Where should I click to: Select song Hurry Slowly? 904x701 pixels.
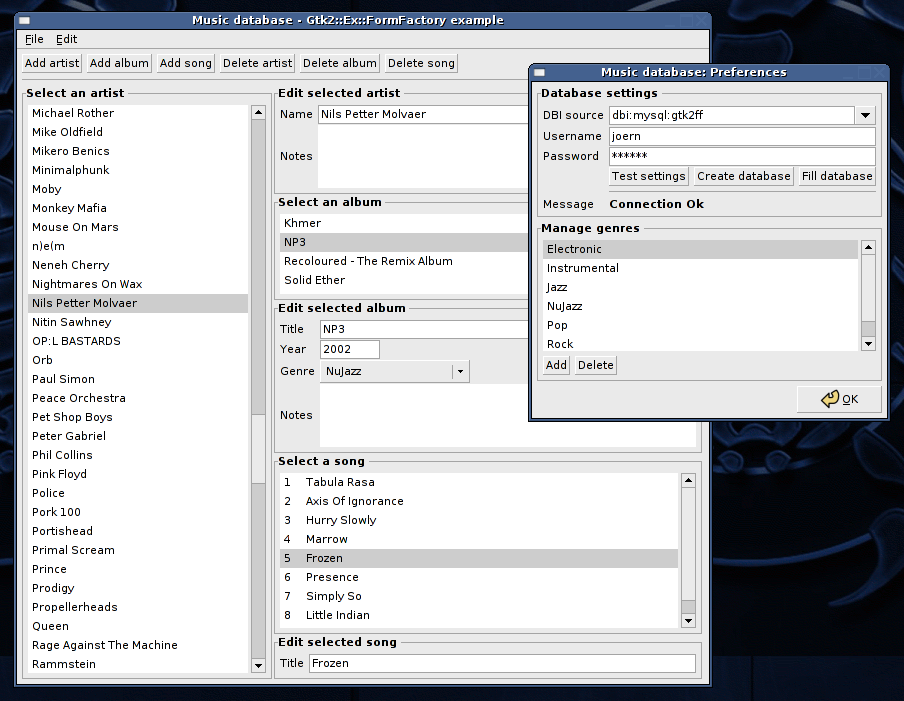tap(479, 520)
